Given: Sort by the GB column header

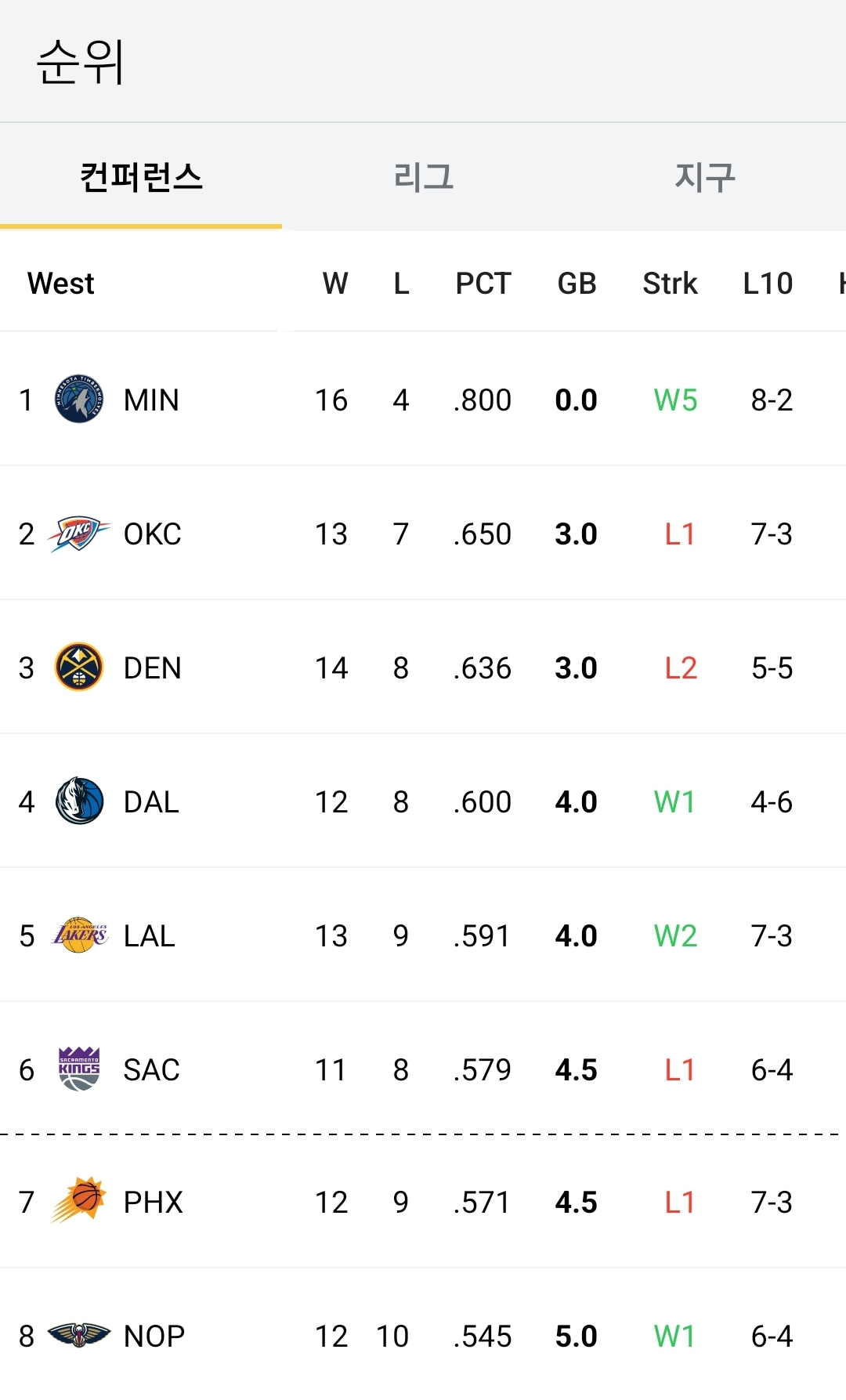Looking at the screenshot, I should coord(577,284).
